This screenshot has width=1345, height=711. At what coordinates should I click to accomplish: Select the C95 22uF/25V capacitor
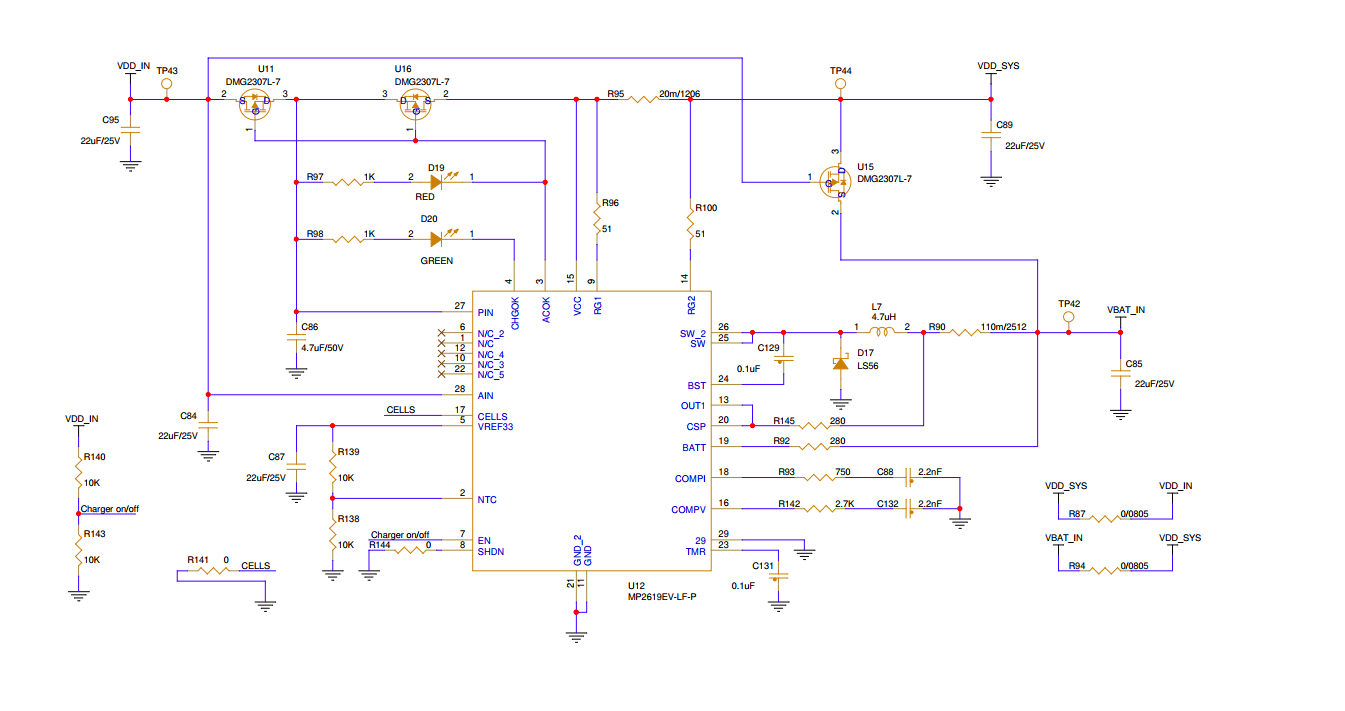click(130, 130)
